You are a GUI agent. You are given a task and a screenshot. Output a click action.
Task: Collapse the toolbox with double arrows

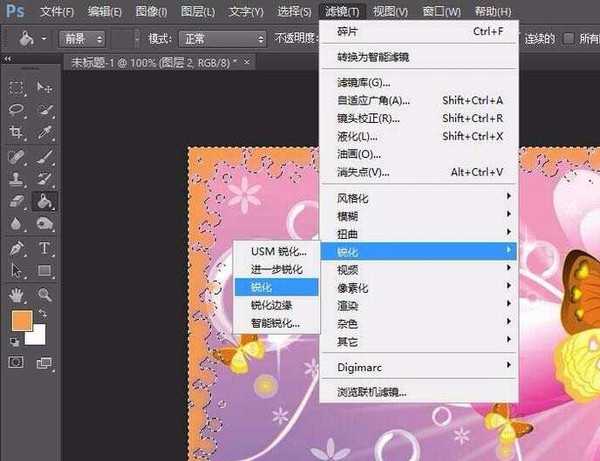pyautogui.click(x=8, y=59)
